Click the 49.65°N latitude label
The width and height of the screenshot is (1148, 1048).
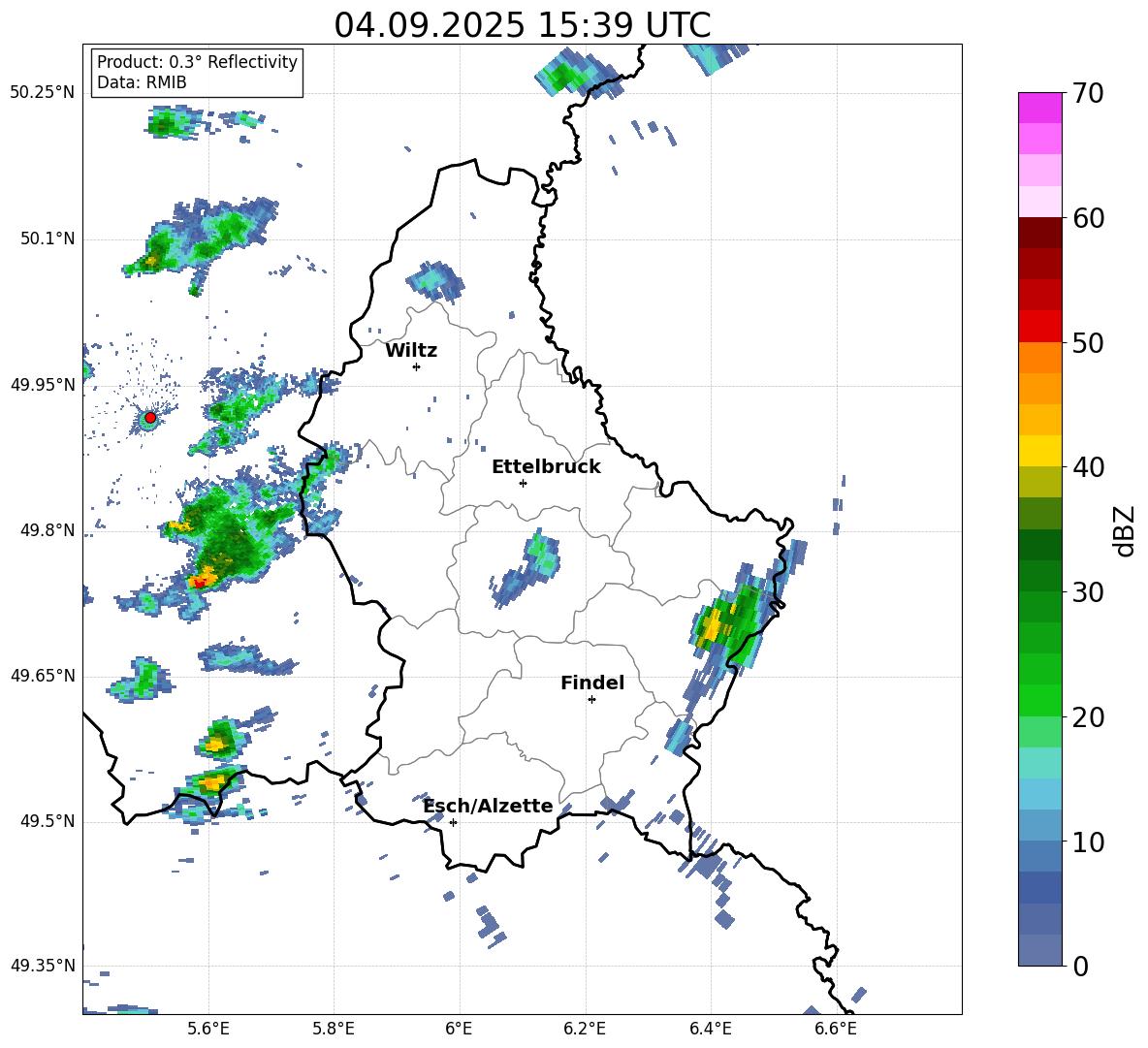[43, 676]
